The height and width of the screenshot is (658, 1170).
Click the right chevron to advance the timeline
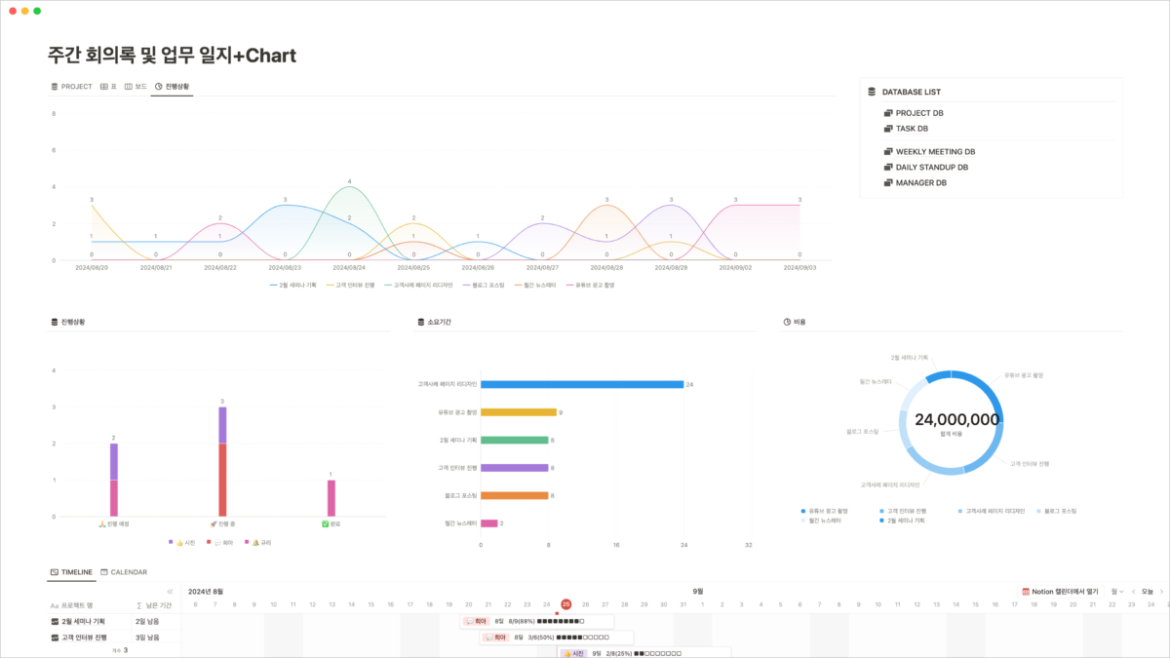pos(1161,591)
